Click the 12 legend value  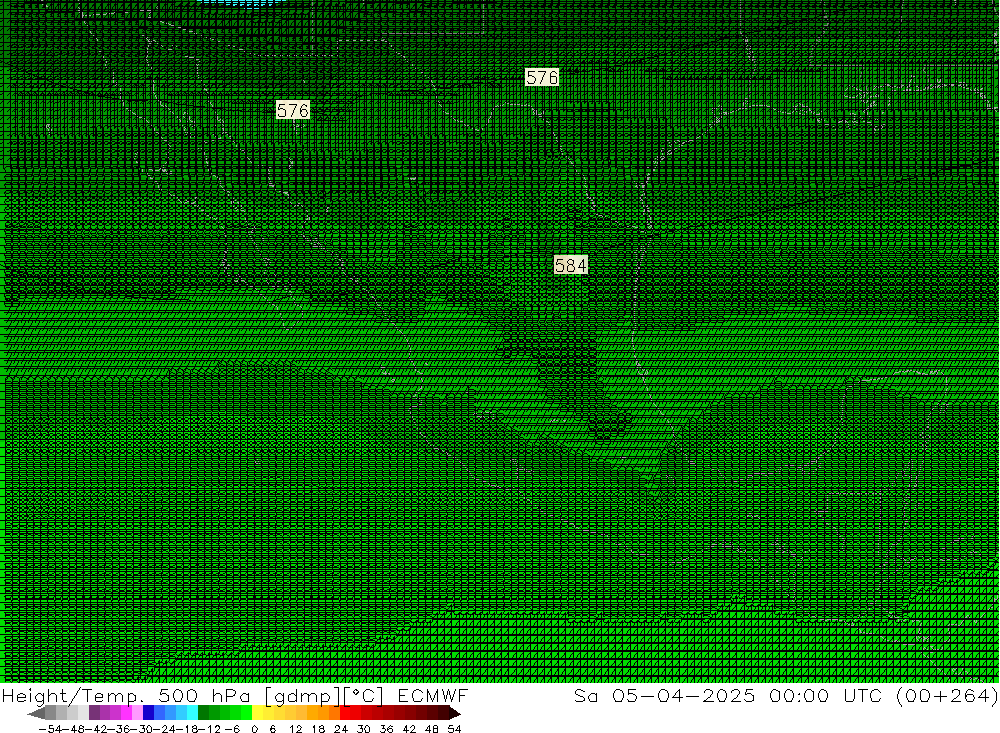(x=295, y=729)
